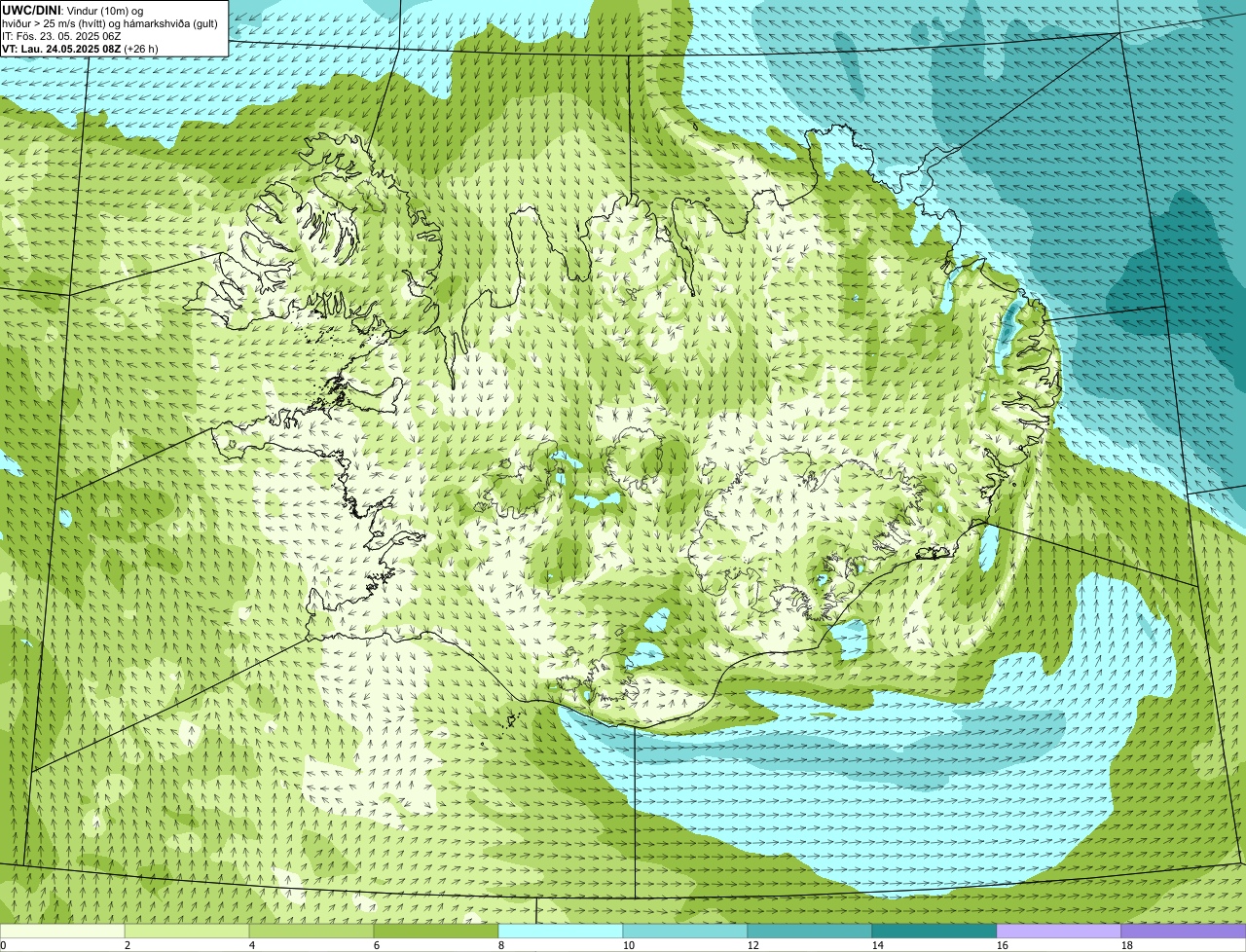Select the light green swatch between 4 and 6

(311, 931)
